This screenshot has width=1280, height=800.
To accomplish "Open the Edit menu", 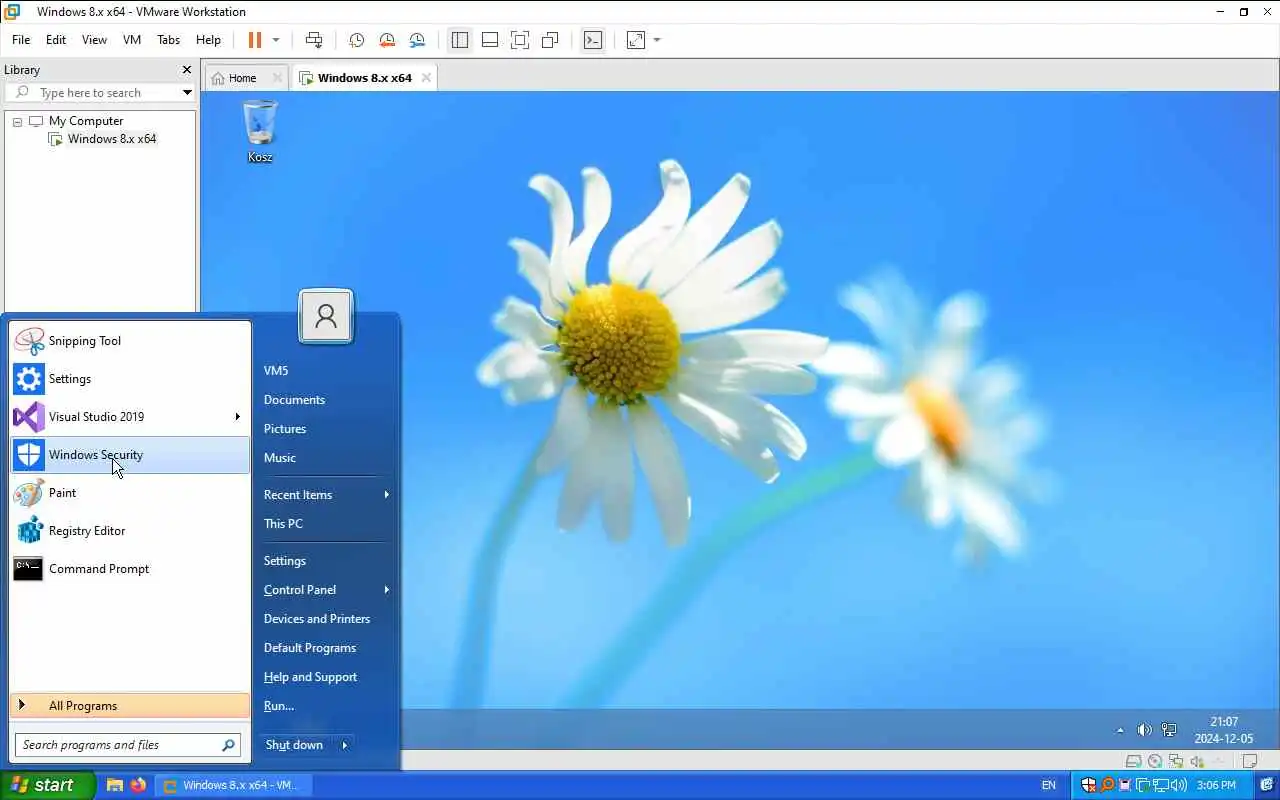I will (x=56, y=40).
